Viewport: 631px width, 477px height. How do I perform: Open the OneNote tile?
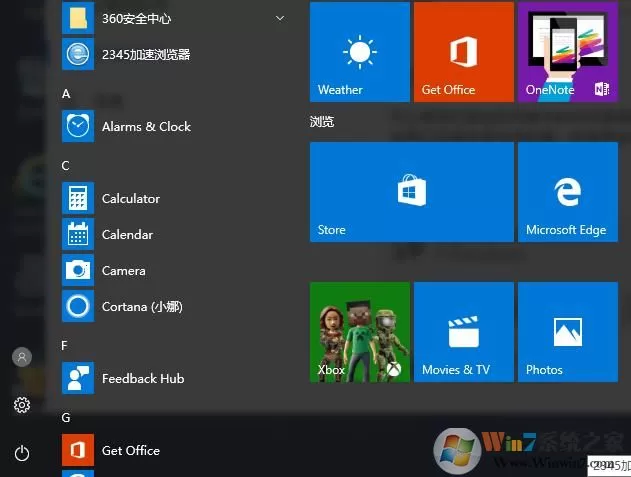click(568, 52)
